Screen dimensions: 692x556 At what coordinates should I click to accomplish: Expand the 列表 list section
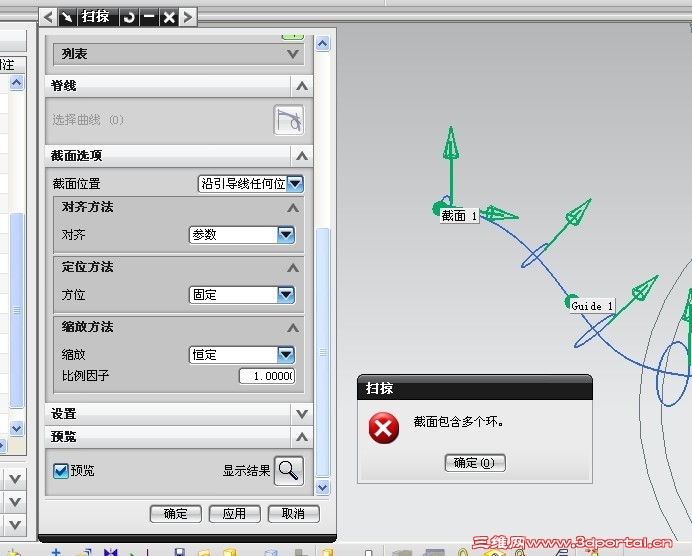pos(293,54)
